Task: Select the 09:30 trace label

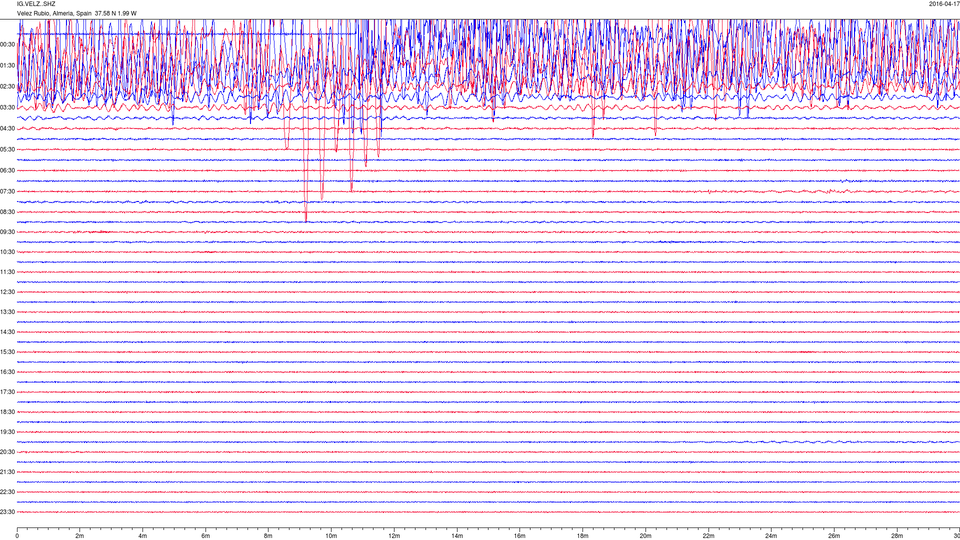Action: tap(7, 232)
